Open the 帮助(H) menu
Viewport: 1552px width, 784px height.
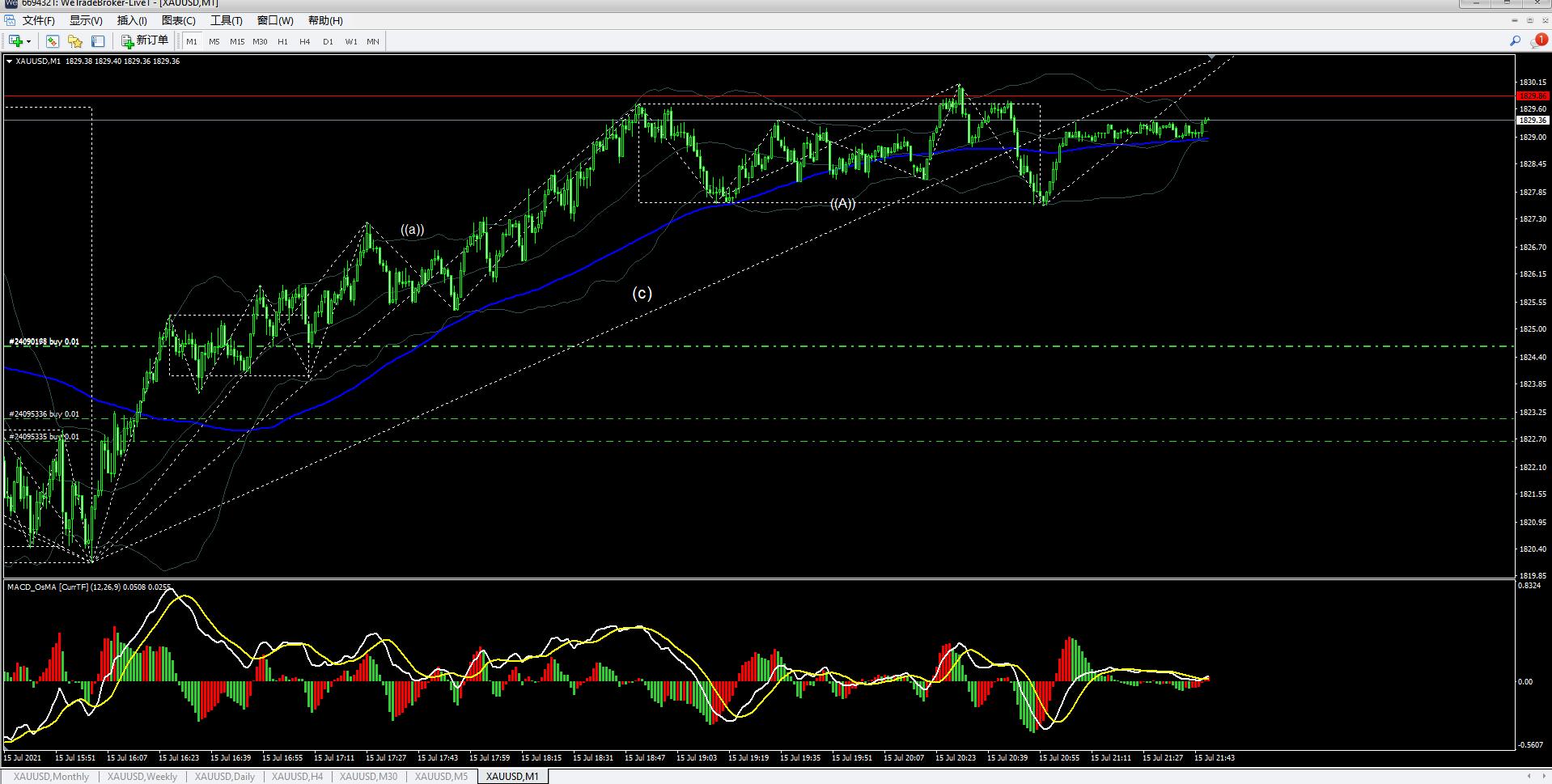pyautogui.click(x=325, y=20)
